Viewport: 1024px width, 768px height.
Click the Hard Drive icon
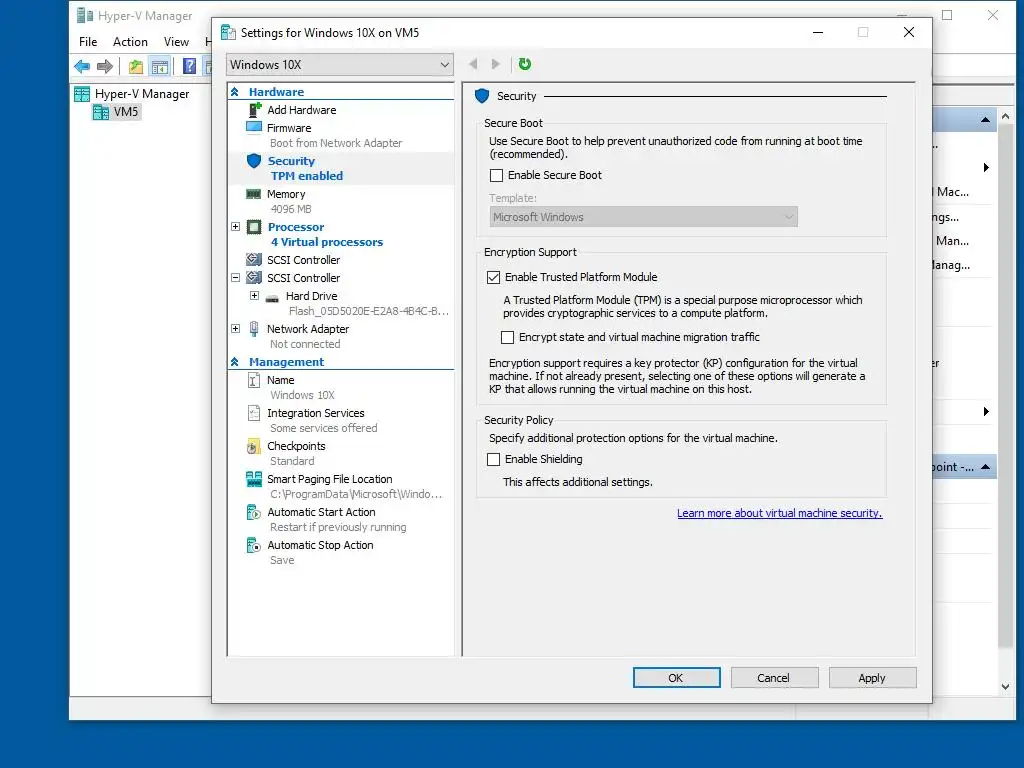click(x=272, y=298)
